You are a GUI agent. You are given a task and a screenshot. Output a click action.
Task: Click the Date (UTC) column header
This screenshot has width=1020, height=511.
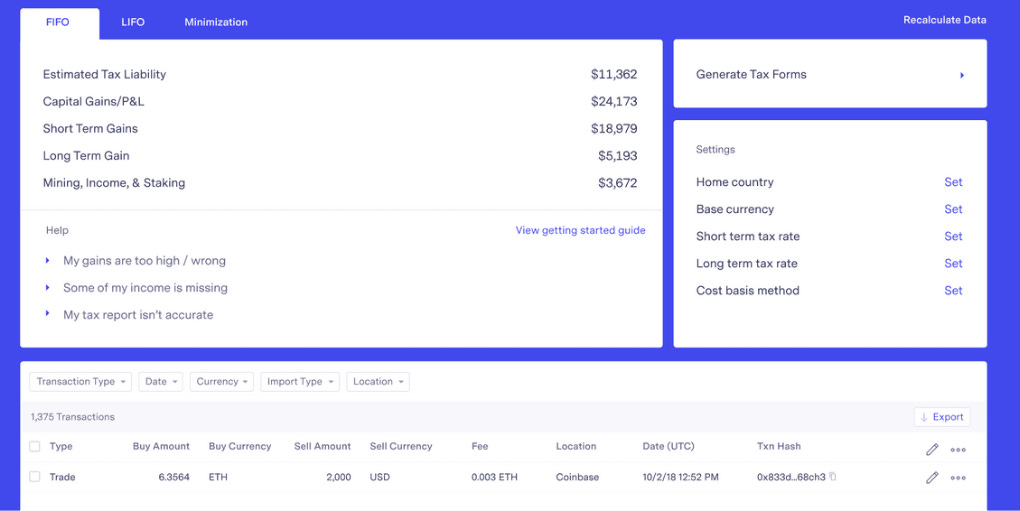[669, 447]
